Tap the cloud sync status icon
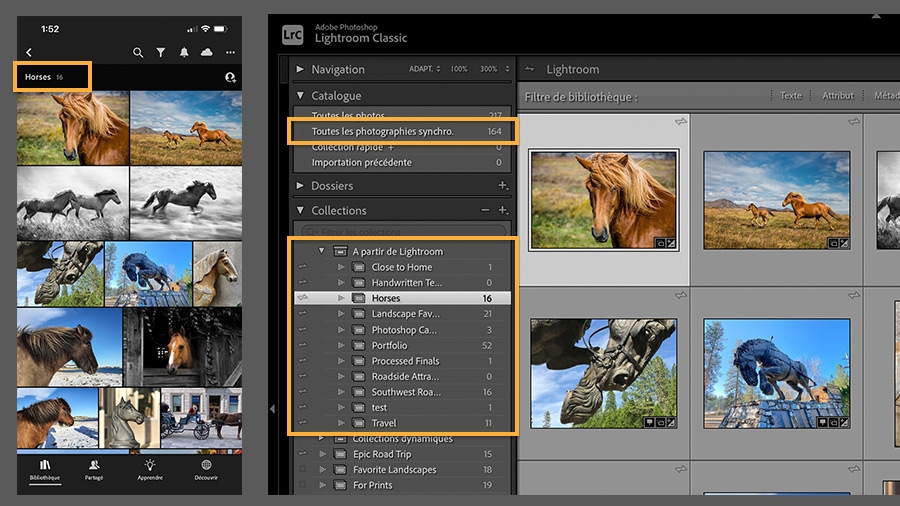The width and height of the screenshot is (900, 506). pyautogui.click(x=207, y=52)
